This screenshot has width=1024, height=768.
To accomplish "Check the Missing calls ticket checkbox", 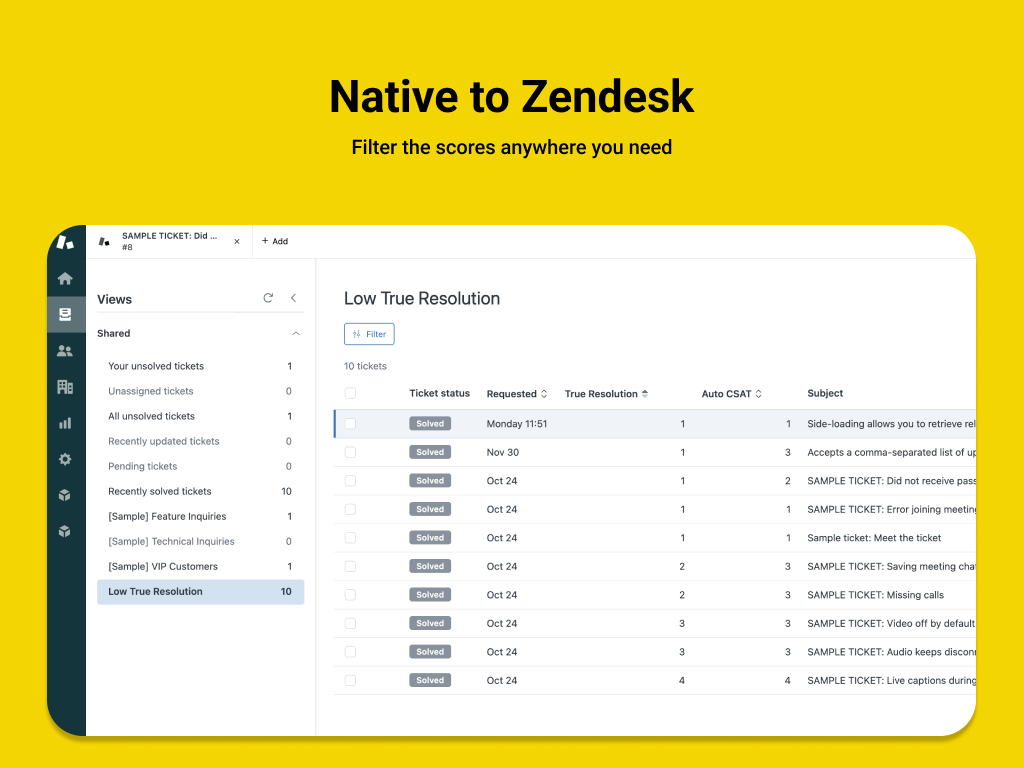I will pos(351,595).
